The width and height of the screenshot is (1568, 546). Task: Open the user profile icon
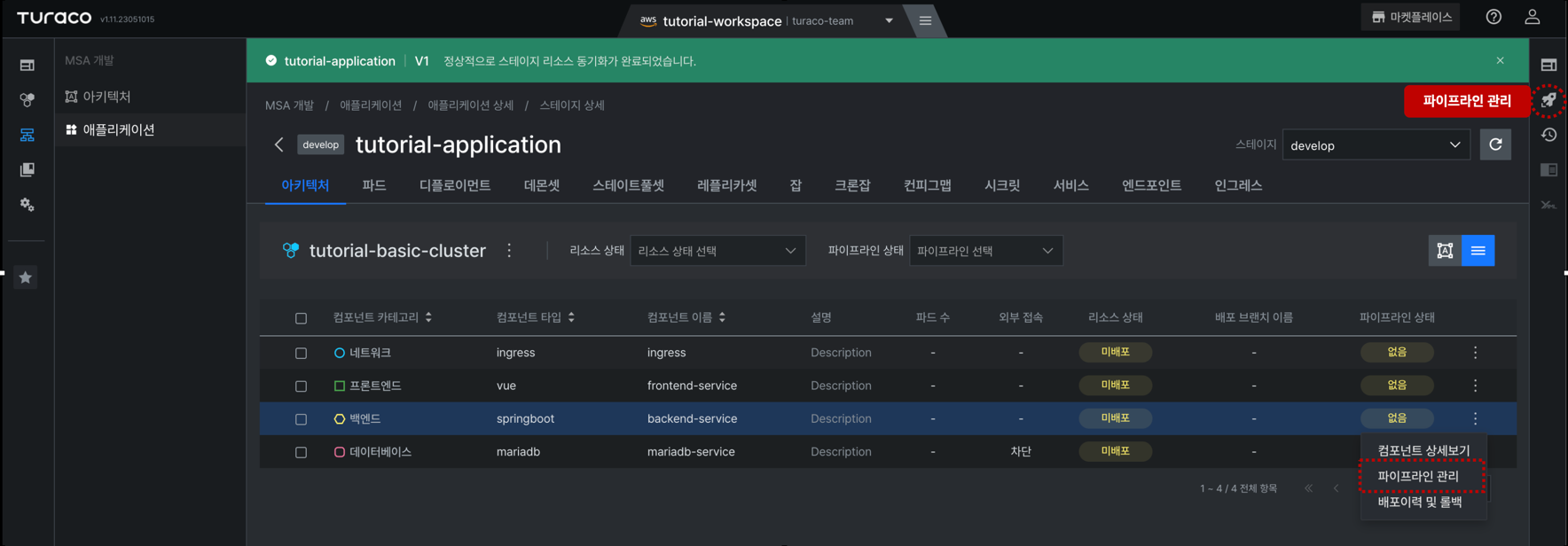coord(1533,17)
